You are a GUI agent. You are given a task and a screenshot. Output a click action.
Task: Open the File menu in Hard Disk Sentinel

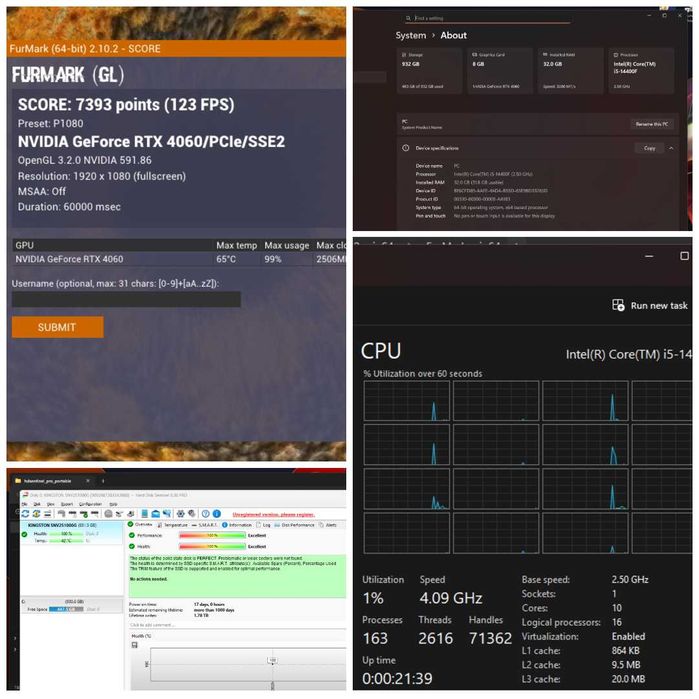coord(24,504)
